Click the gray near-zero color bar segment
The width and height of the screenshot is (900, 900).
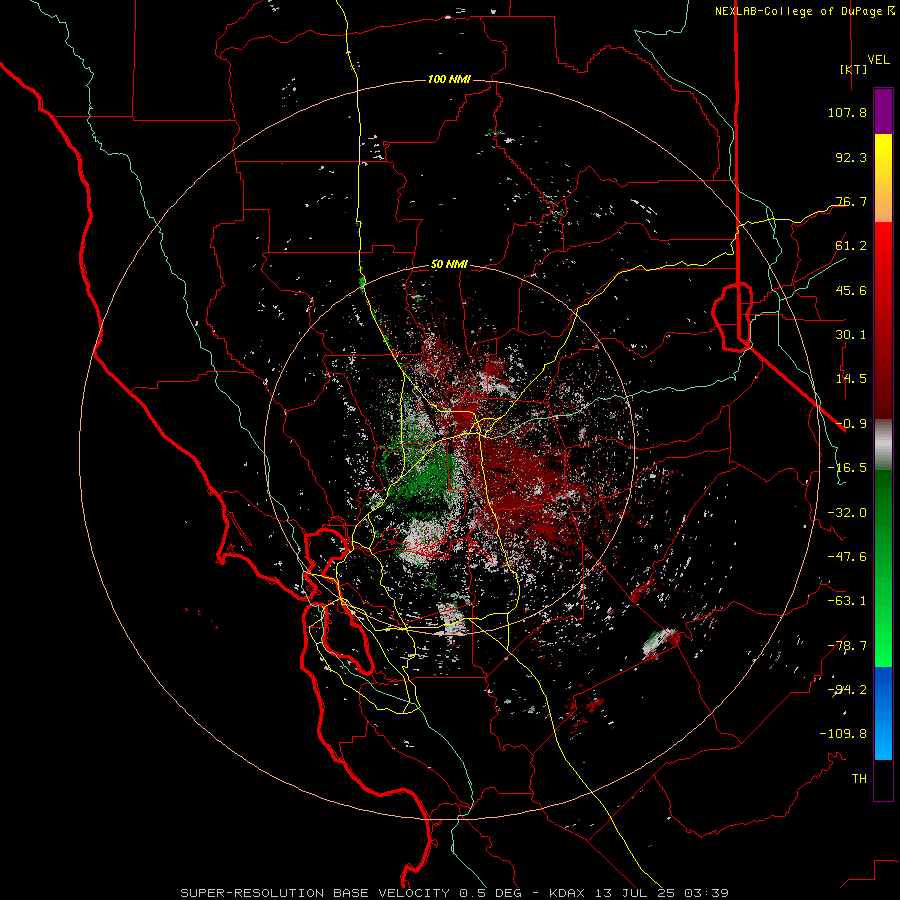[x=883, y=445]
